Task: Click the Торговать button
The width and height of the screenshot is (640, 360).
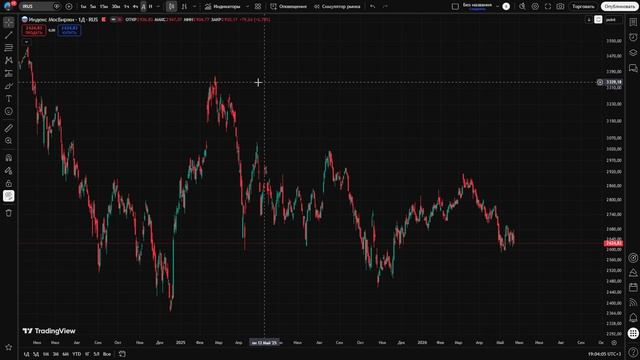Action: [583, 7]
